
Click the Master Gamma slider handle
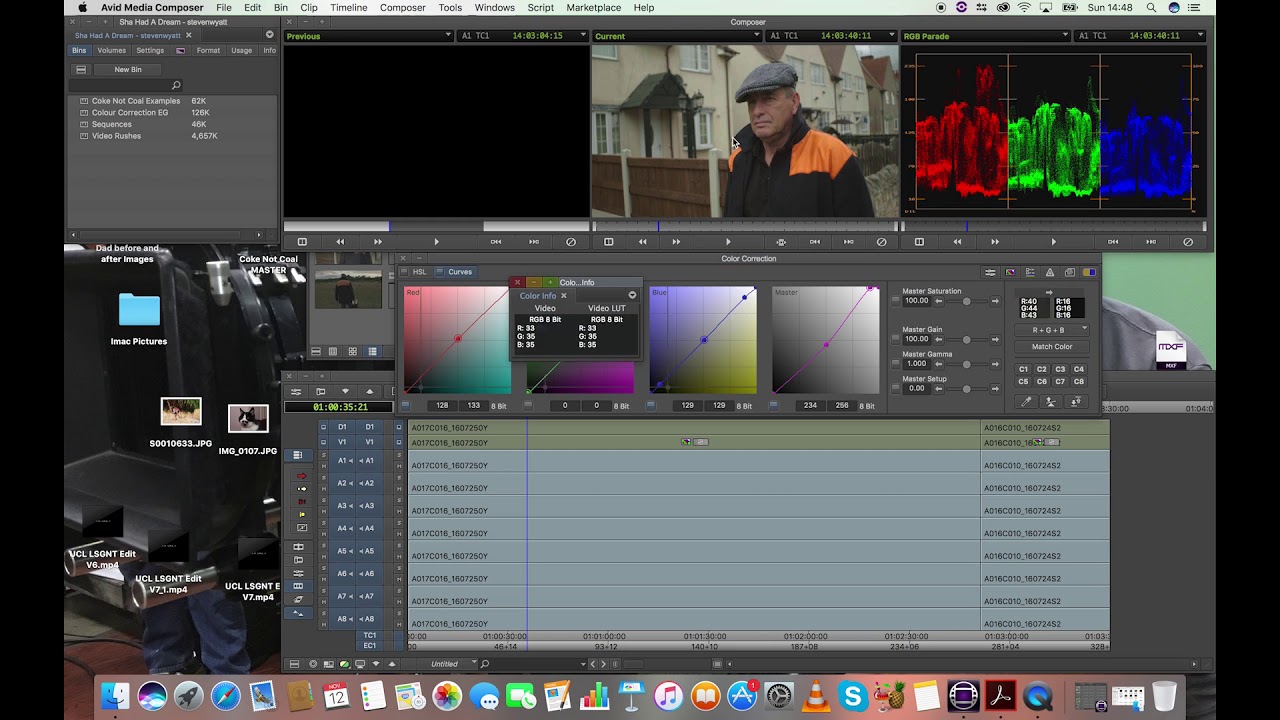(x=966, y=364)
